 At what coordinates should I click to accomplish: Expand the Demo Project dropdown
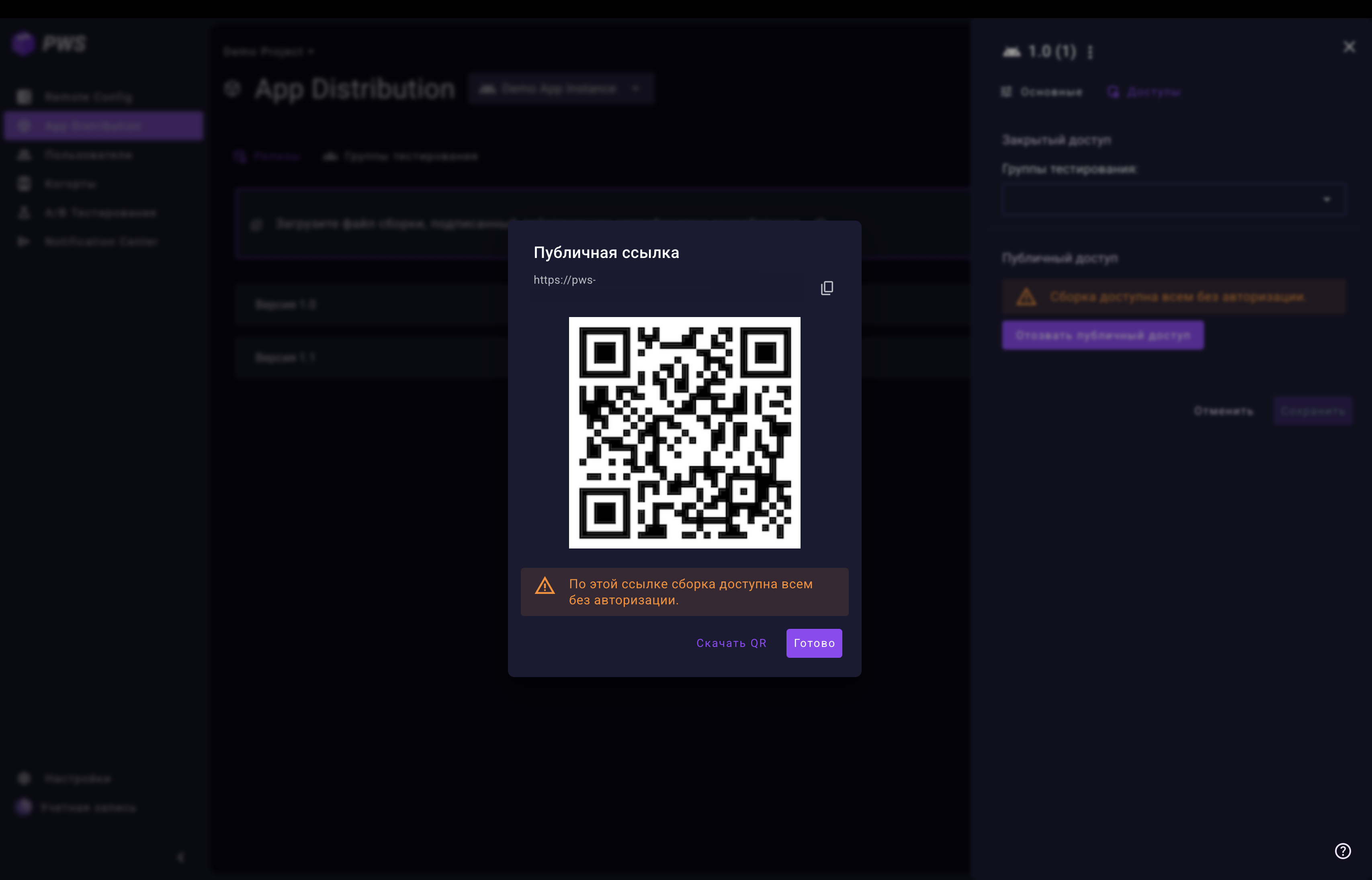268,52
